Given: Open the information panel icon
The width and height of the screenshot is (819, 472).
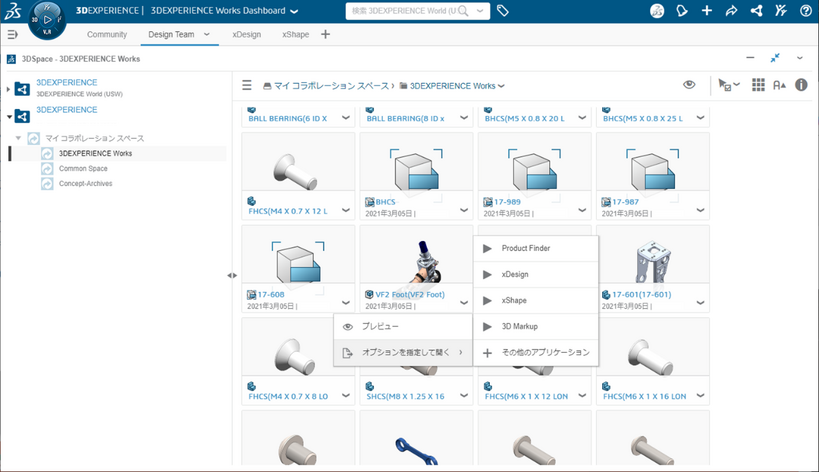Looking at the screenshot, I should 801,86.
